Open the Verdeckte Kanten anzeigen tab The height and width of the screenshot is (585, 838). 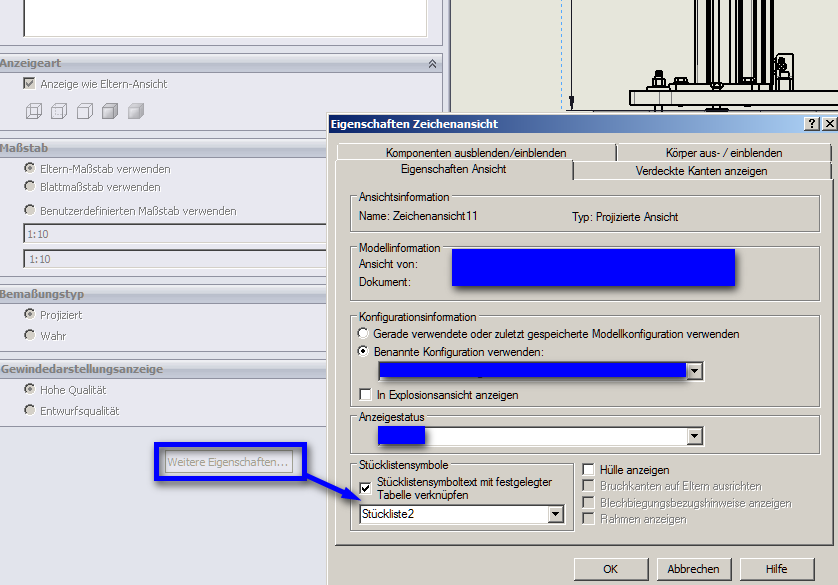tap(702, 171)
